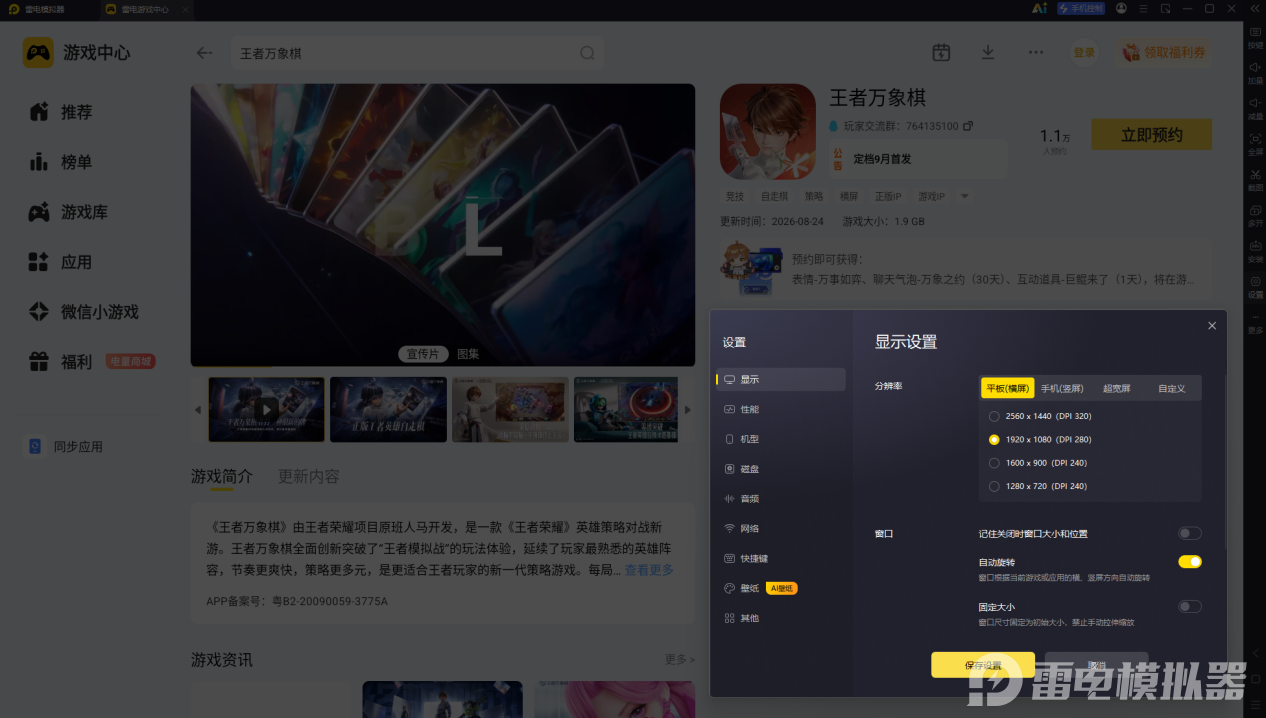Click the pop-out window icon in title bar

1165,8
